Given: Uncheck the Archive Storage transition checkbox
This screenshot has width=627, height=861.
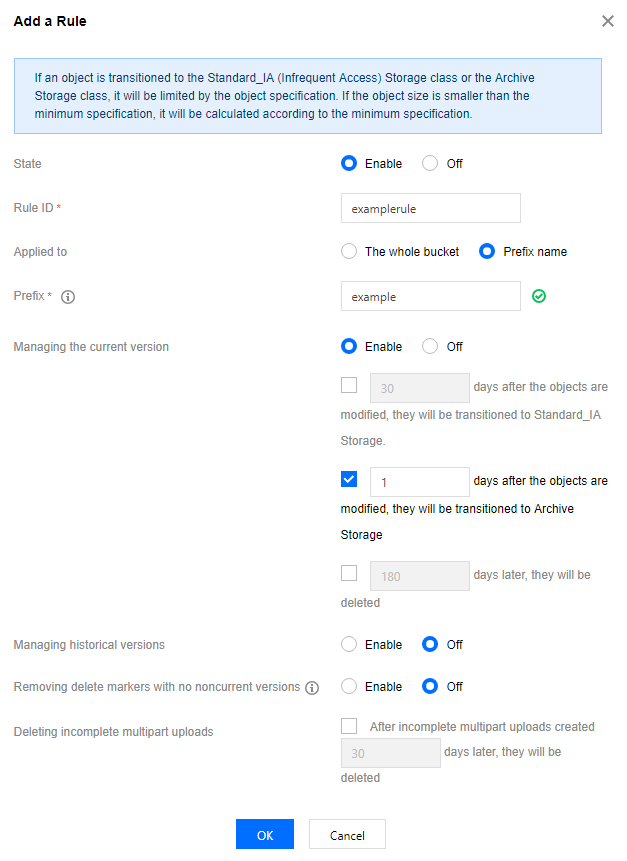Looking at the screenshot, I should click(x=349, y=479).
